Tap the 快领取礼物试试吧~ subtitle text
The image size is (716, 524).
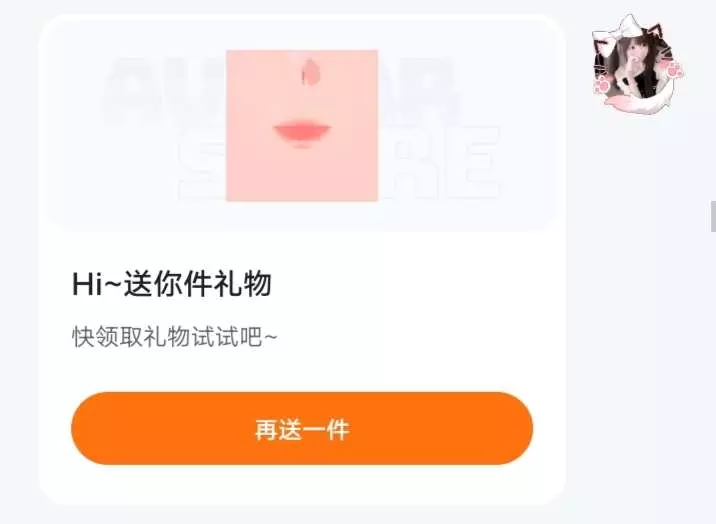point(174,337)
